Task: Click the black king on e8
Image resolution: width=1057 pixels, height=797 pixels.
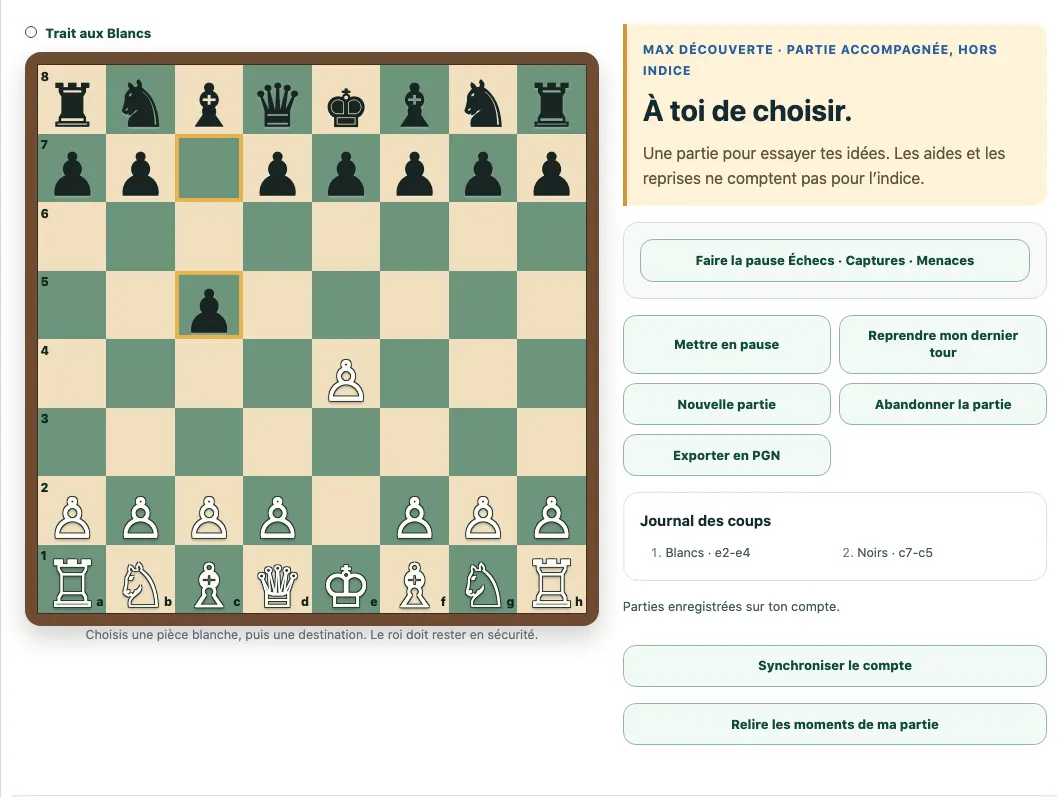Action: (x=346, y=99)
